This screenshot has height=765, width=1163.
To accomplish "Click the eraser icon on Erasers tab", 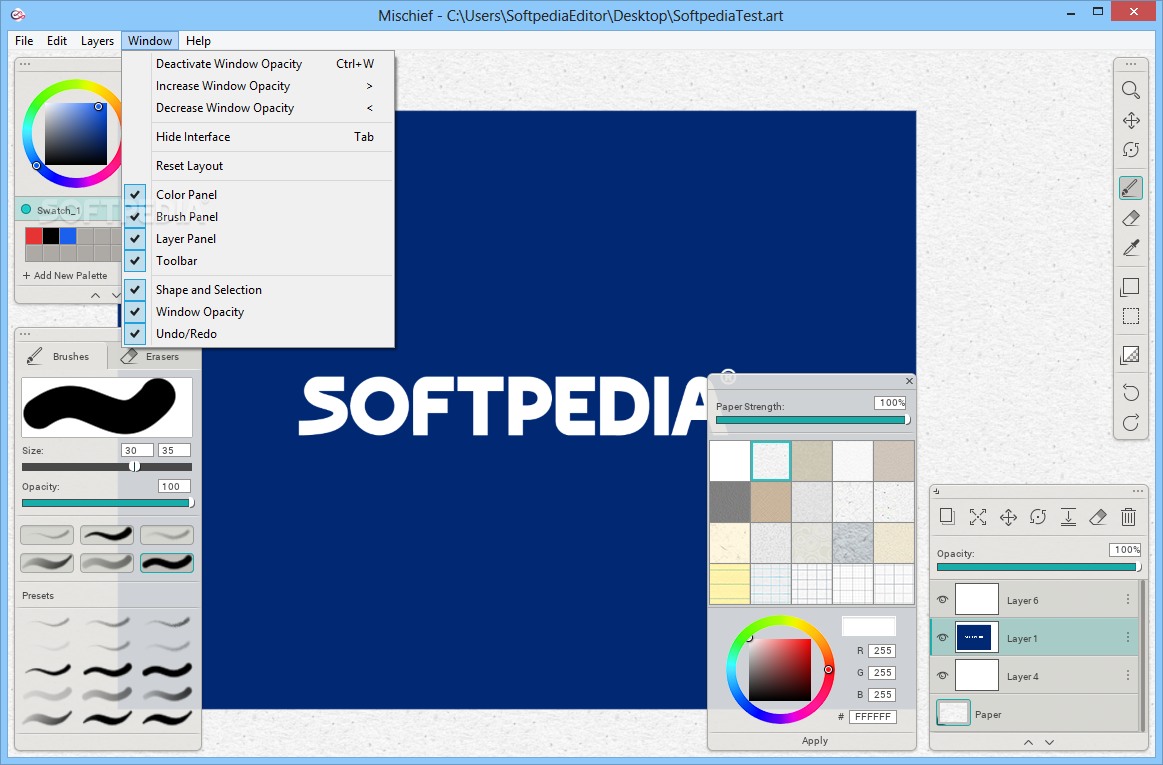I will pyautogui.click(x=129, y=356).
